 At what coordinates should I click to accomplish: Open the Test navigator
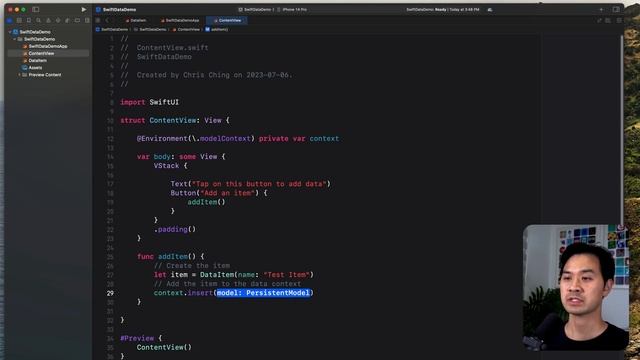pyautogui.click(x=58, y=20)
